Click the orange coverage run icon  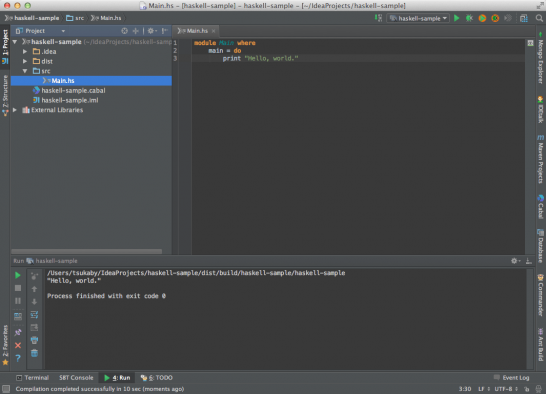[x=482, y=18]
